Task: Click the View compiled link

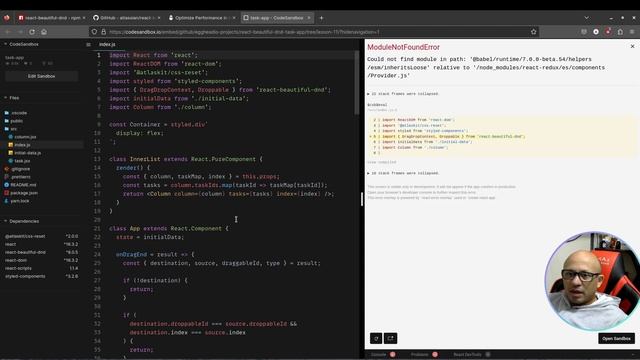Action: (382, 162)
